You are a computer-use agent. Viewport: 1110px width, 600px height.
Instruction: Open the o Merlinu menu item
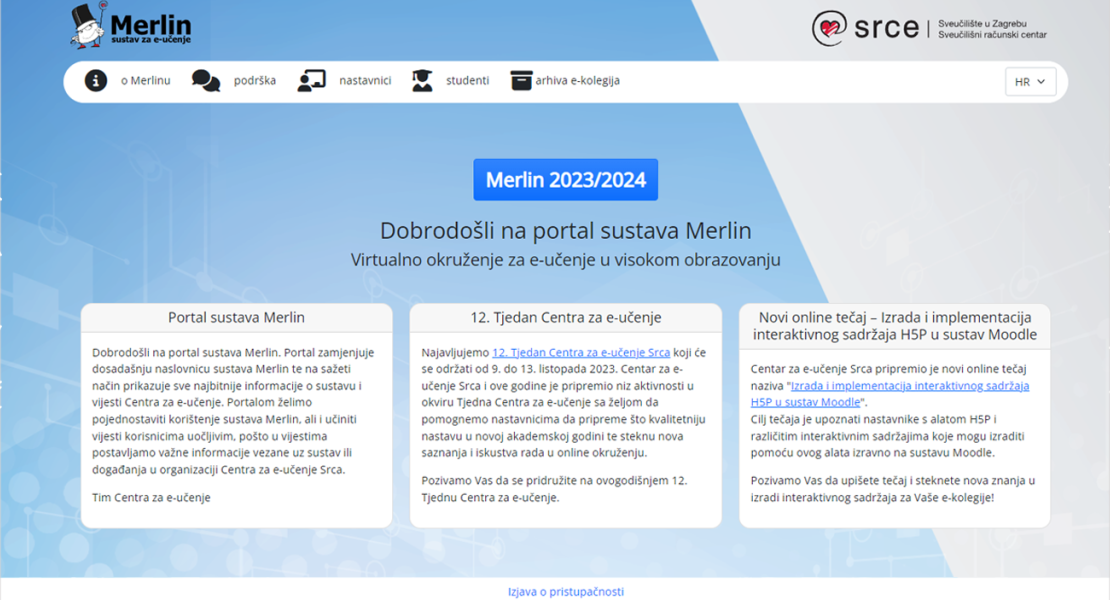coord(145,81)
